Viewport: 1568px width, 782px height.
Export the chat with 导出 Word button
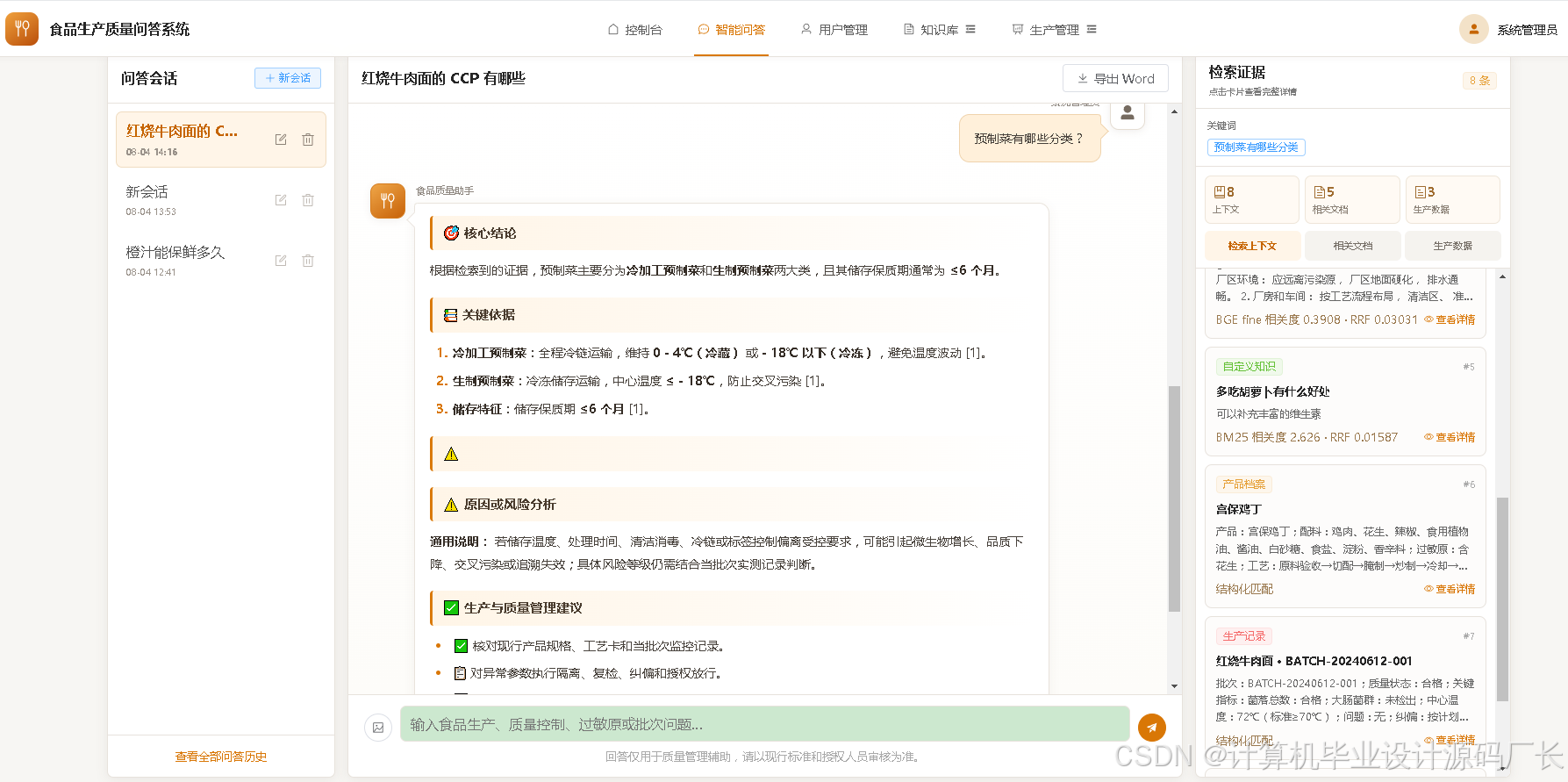[1115, 78]
